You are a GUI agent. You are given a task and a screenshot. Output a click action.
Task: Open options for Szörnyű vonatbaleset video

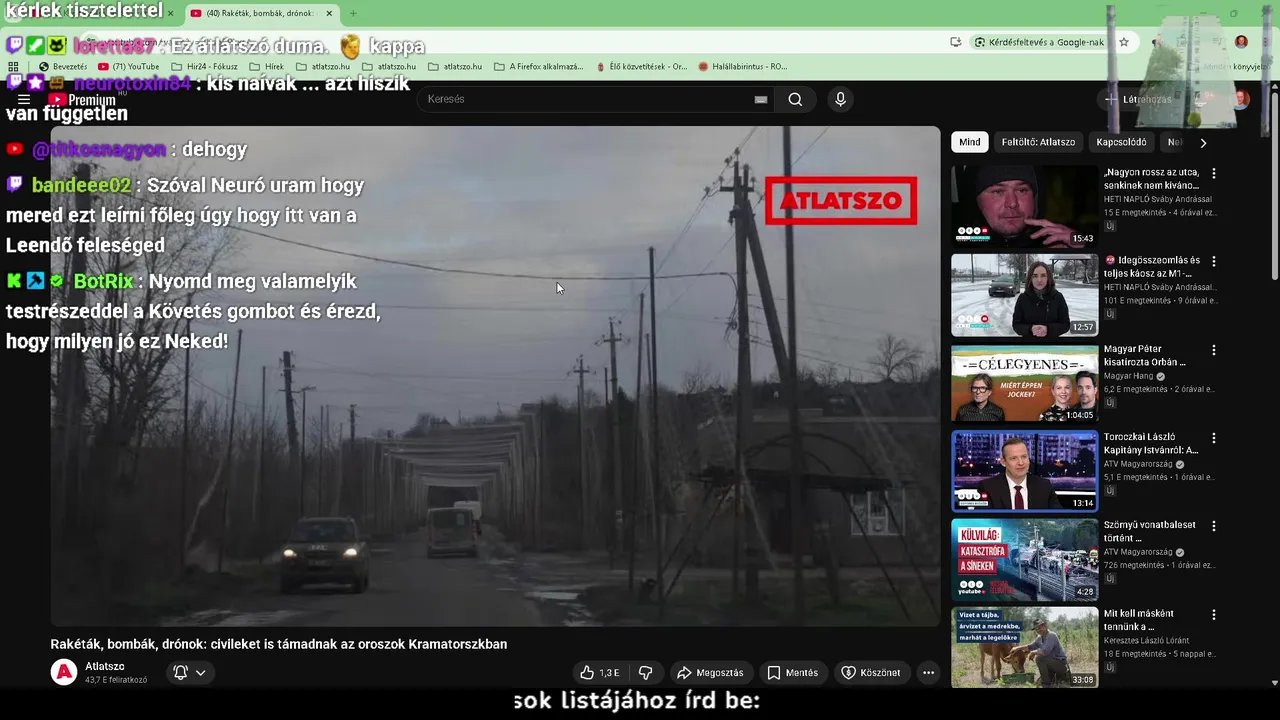click(1214, 526)
